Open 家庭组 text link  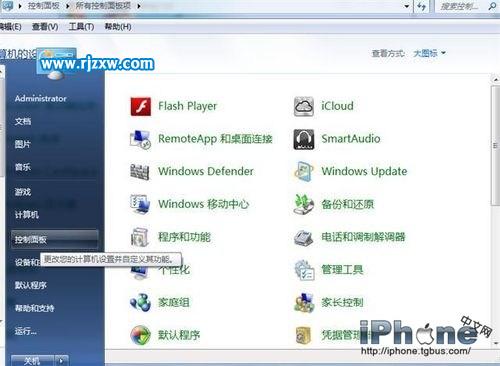click(174, 302)
